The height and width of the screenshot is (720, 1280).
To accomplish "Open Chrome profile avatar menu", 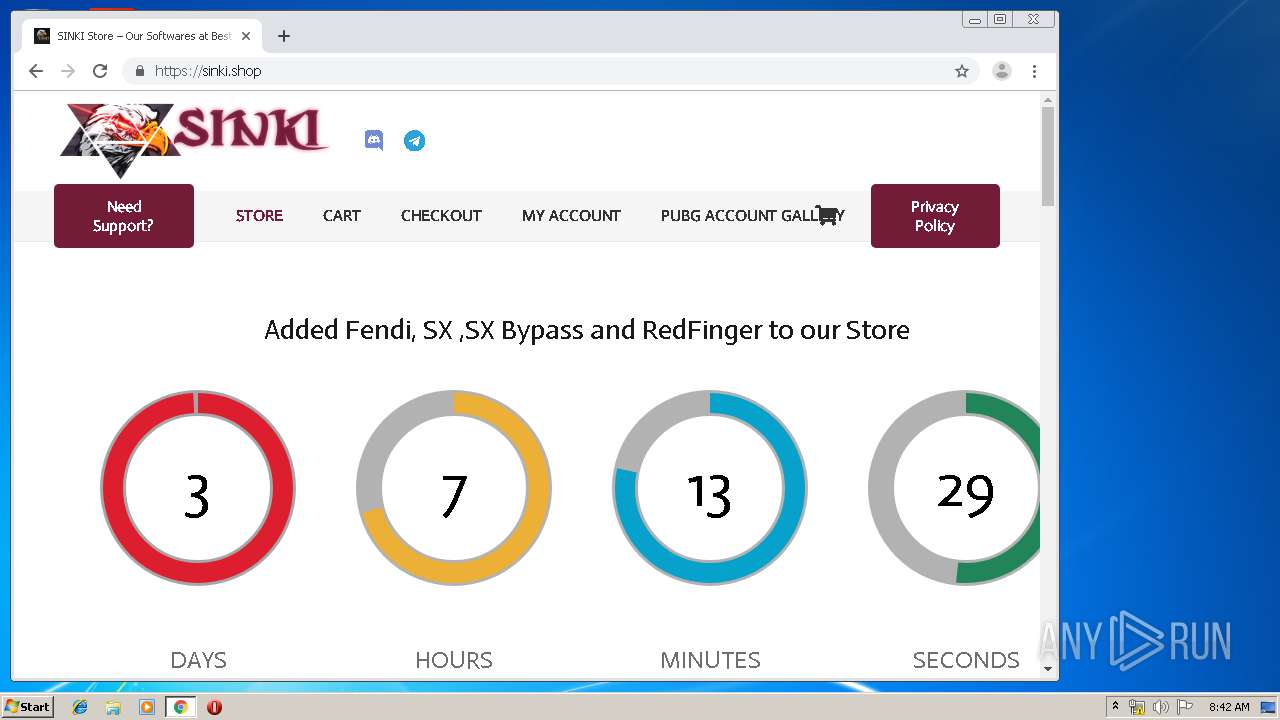I will click(x=1002, y=71).
